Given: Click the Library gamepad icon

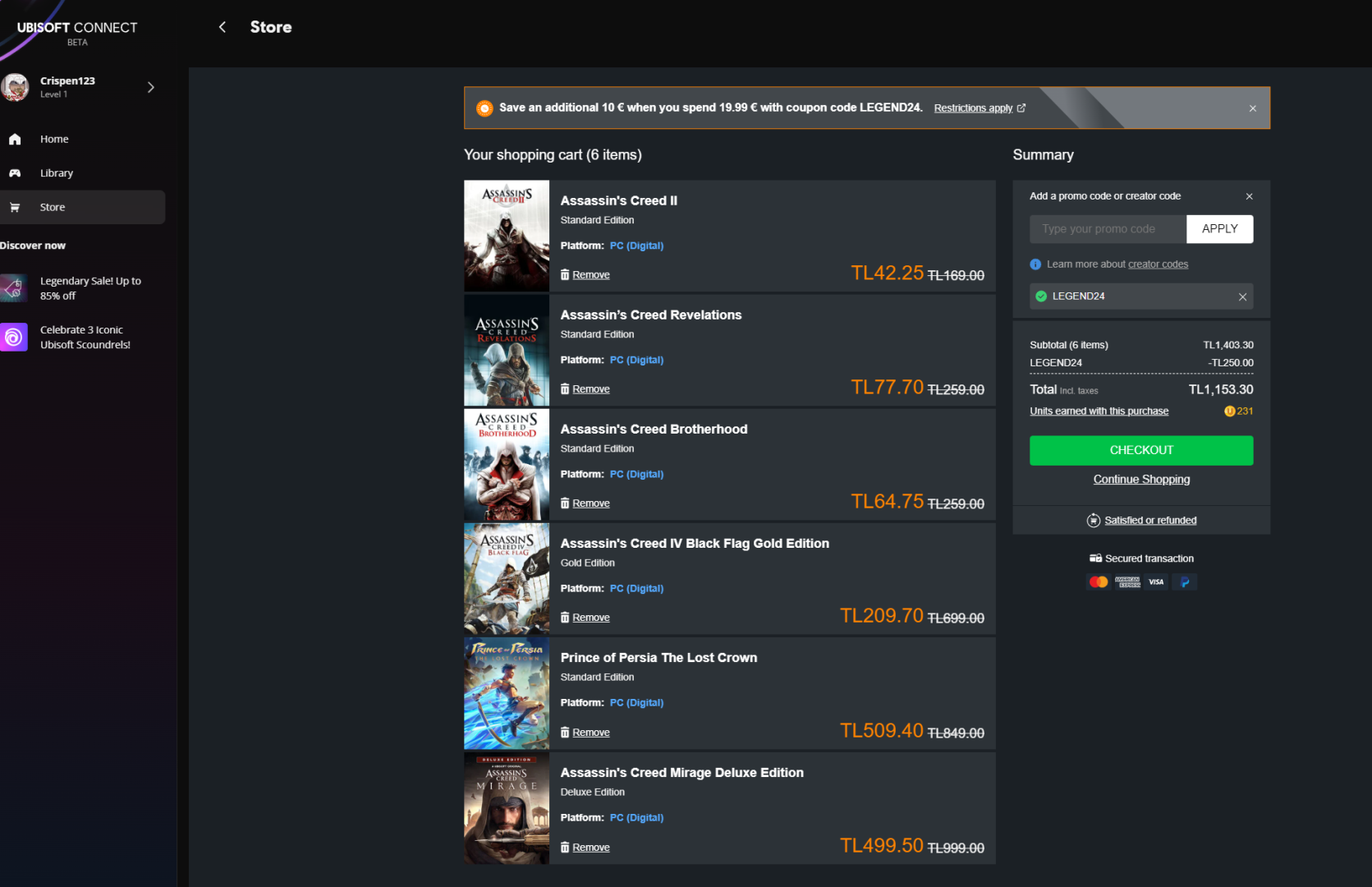Looking at the screenshot, I should click(x=15, y=173).
